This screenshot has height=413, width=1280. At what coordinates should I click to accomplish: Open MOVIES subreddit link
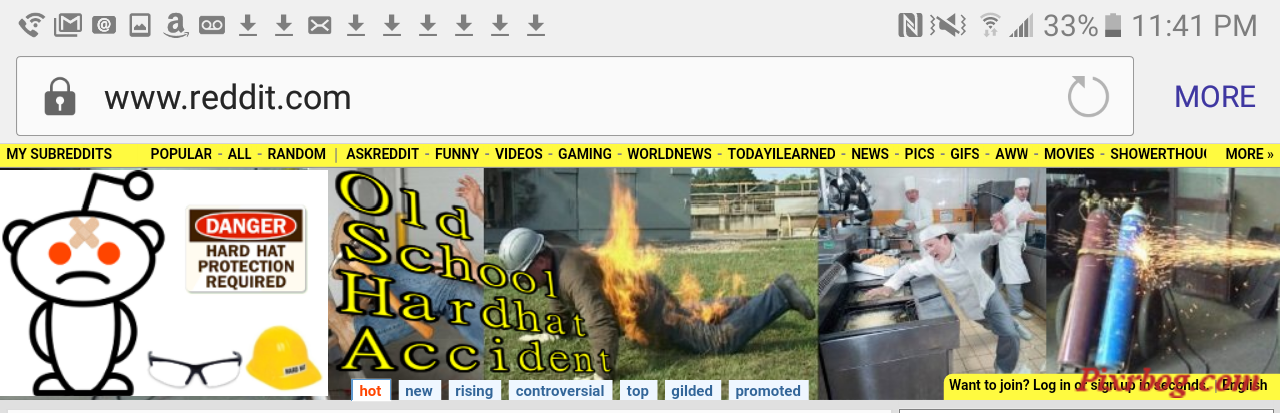[1069, 154]
